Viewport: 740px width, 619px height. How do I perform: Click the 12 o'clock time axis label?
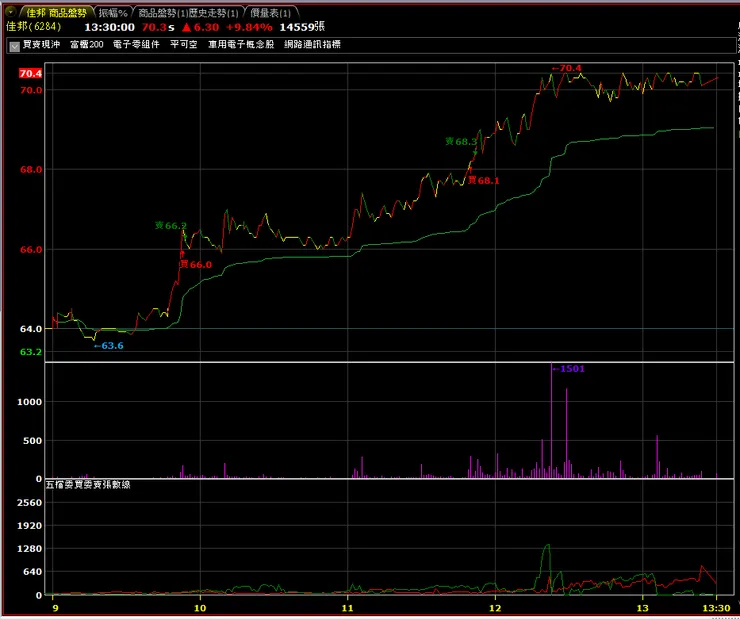click(495, 608)
